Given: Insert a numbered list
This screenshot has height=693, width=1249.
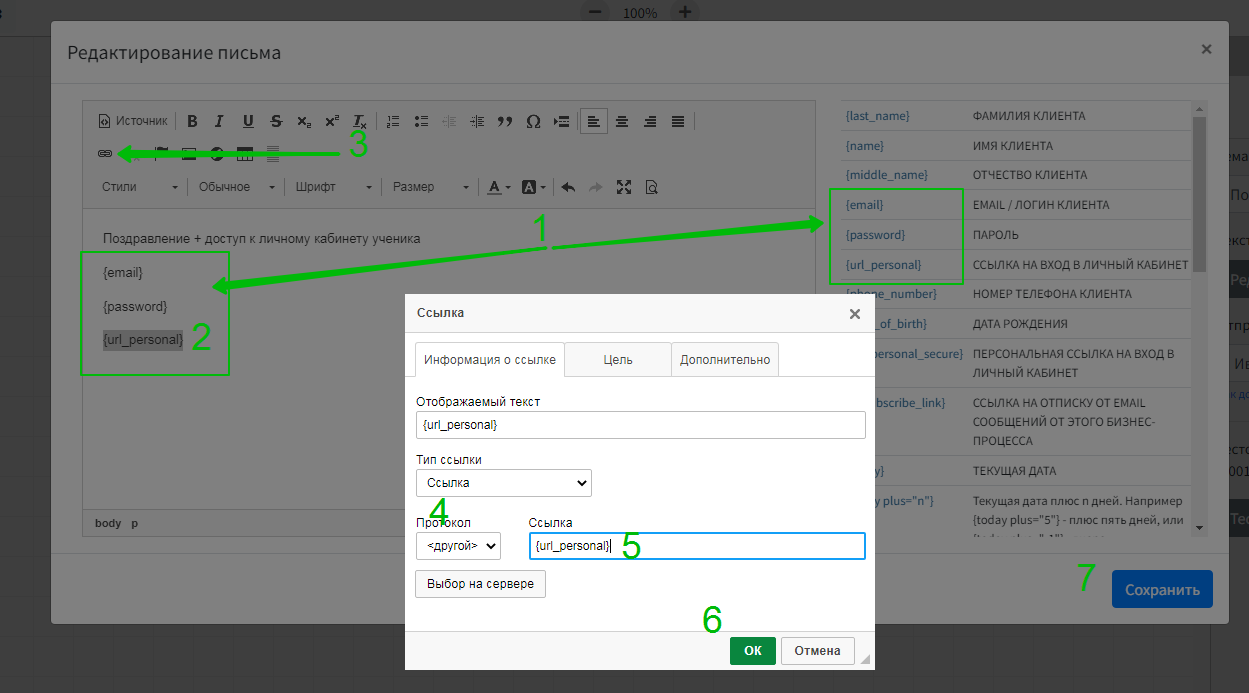Looking at the screenshot, I should (x=393, y=121).
